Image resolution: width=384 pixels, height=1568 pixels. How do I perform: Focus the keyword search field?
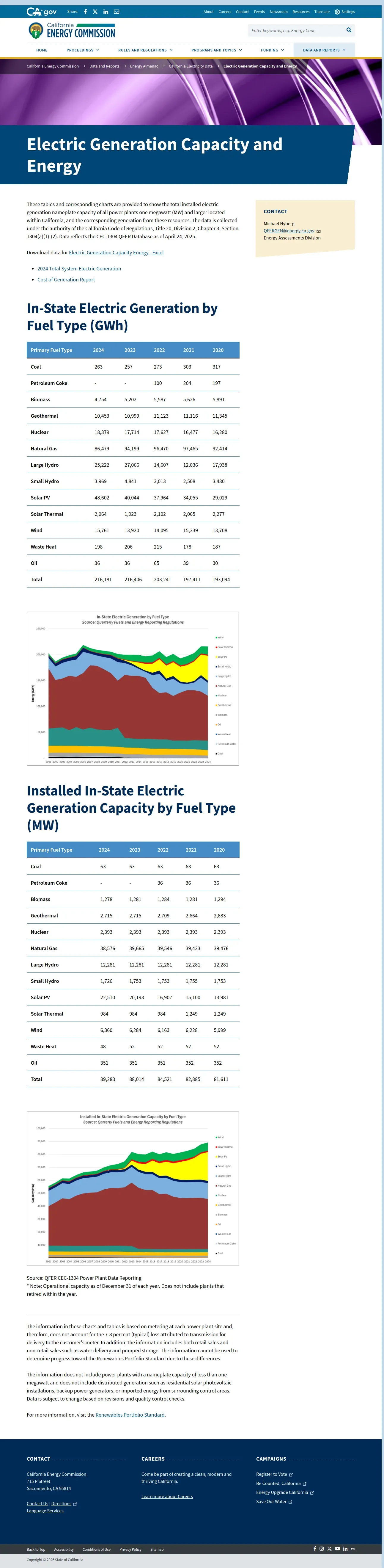tap(295, 30)
